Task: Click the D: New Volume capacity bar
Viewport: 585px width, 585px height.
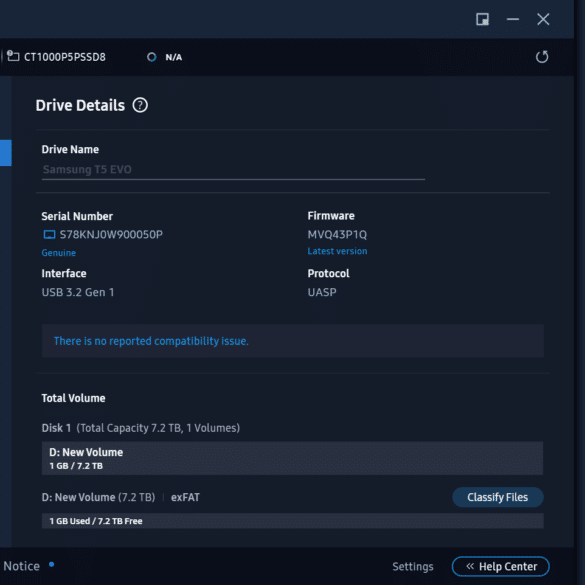Action: (x=292, y=458)
